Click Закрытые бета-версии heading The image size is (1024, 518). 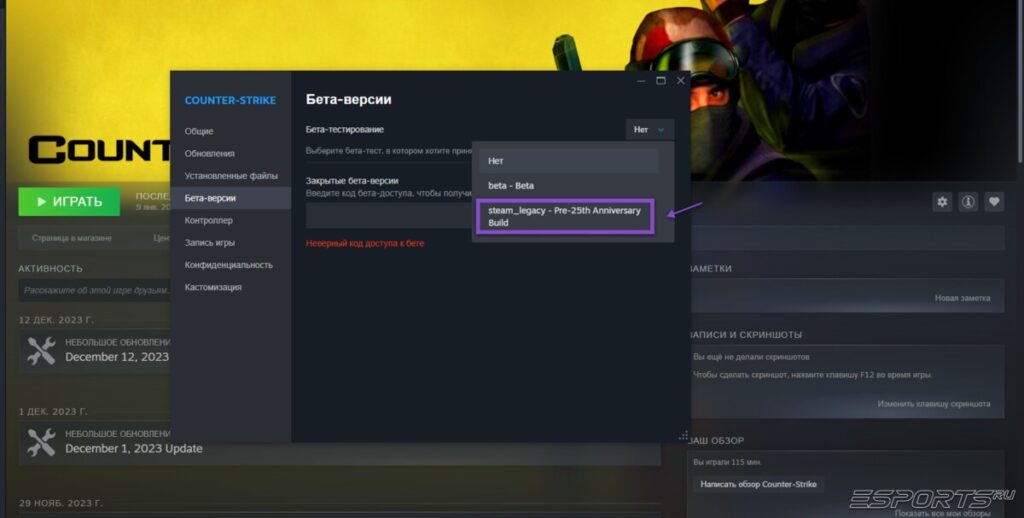(352, 180)
